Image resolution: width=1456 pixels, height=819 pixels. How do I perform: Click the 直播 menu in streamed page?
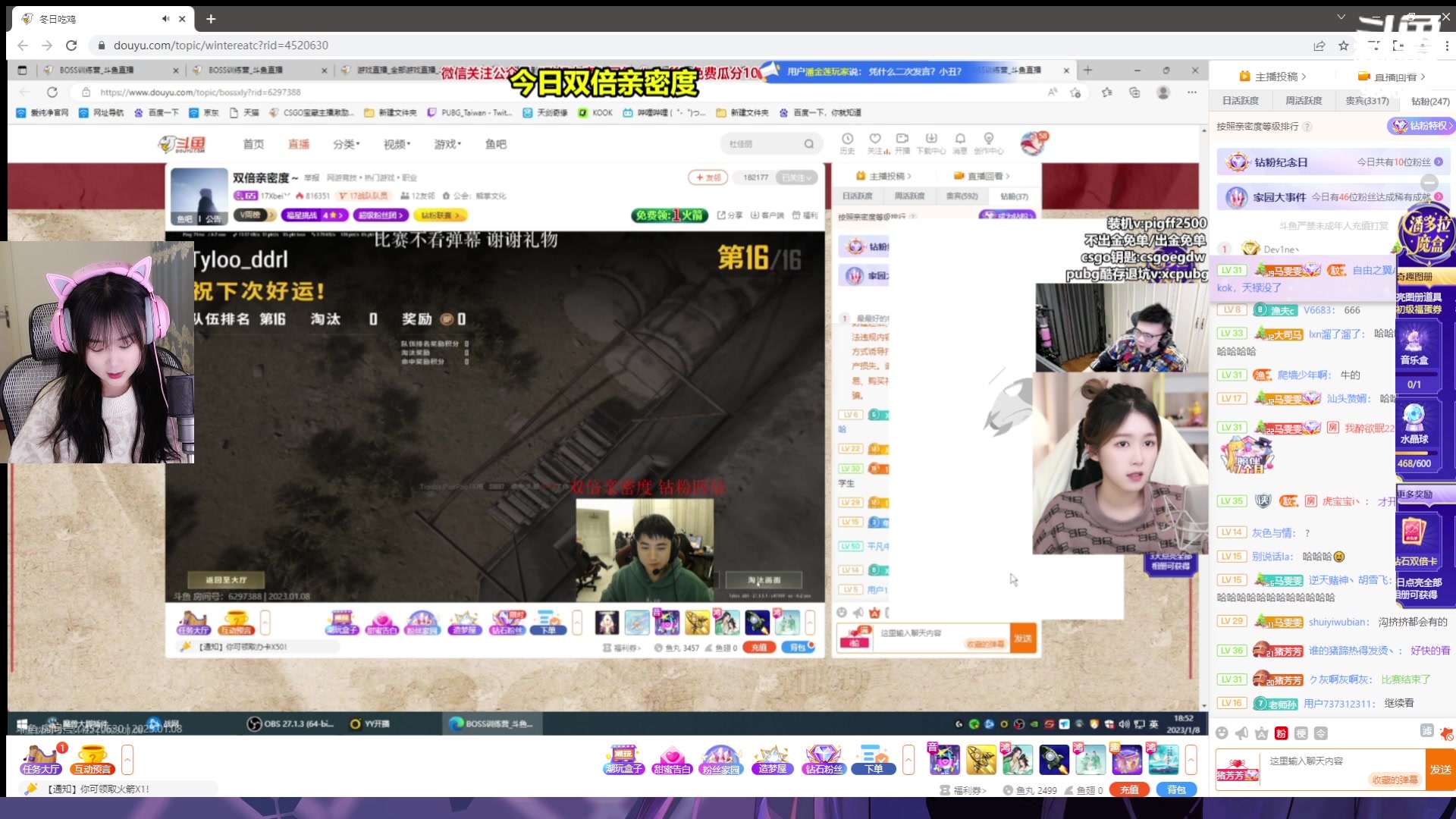click(x=298, y=144)
